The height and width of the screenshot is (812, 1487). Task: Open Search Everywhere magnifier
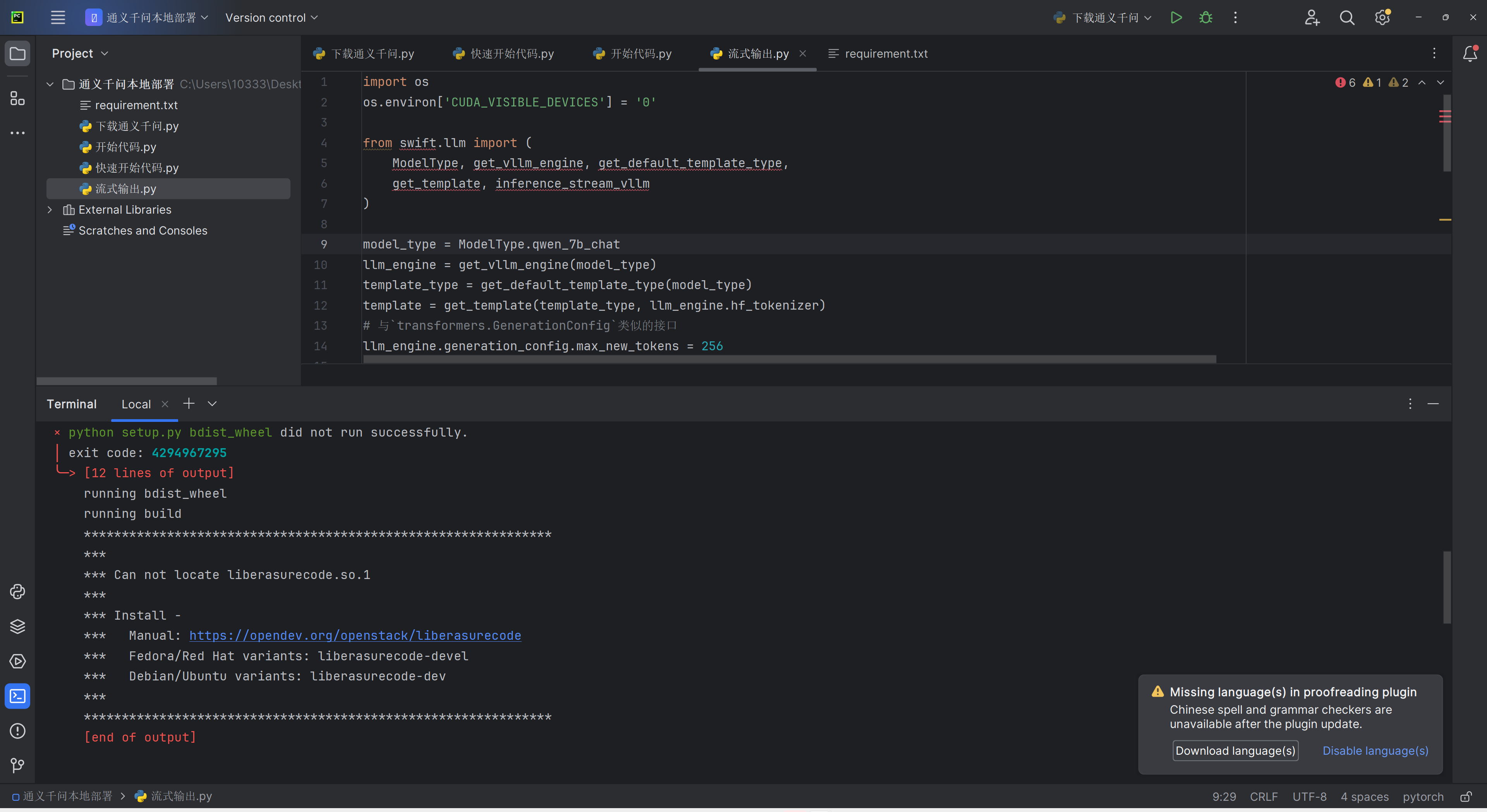[1347, 17]
